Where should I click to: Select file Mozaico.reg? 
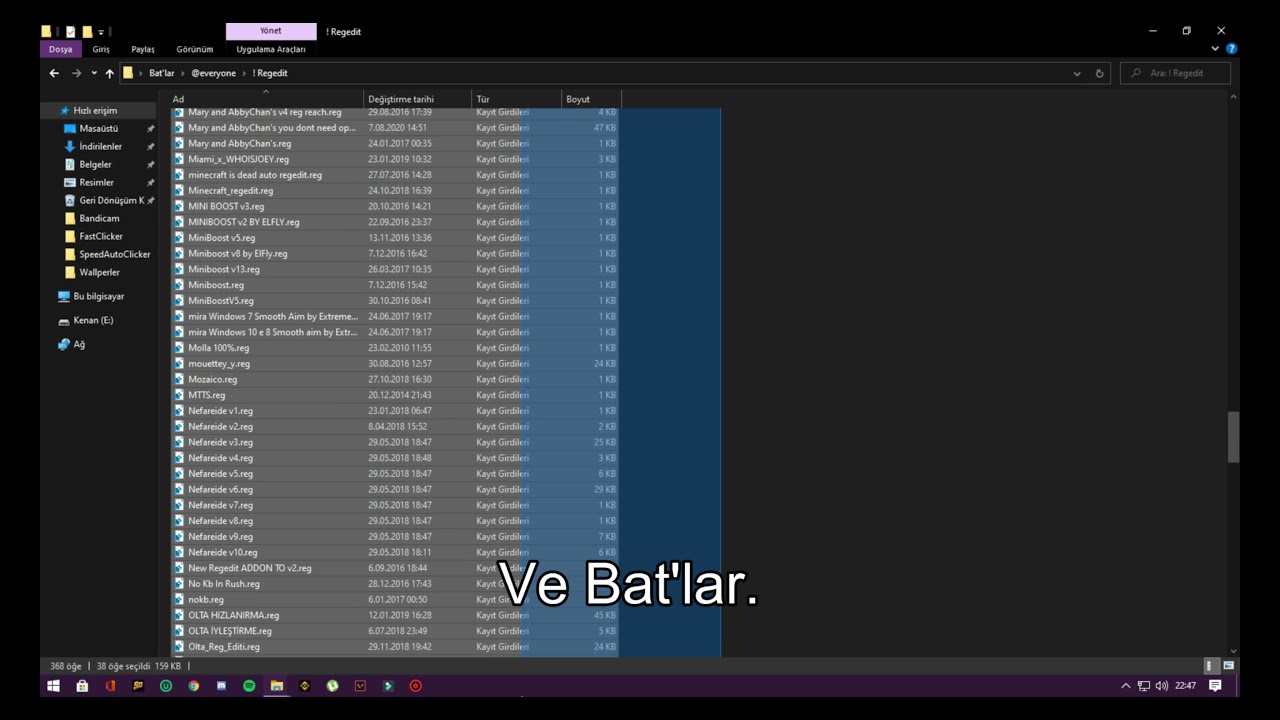click(212, 380)
